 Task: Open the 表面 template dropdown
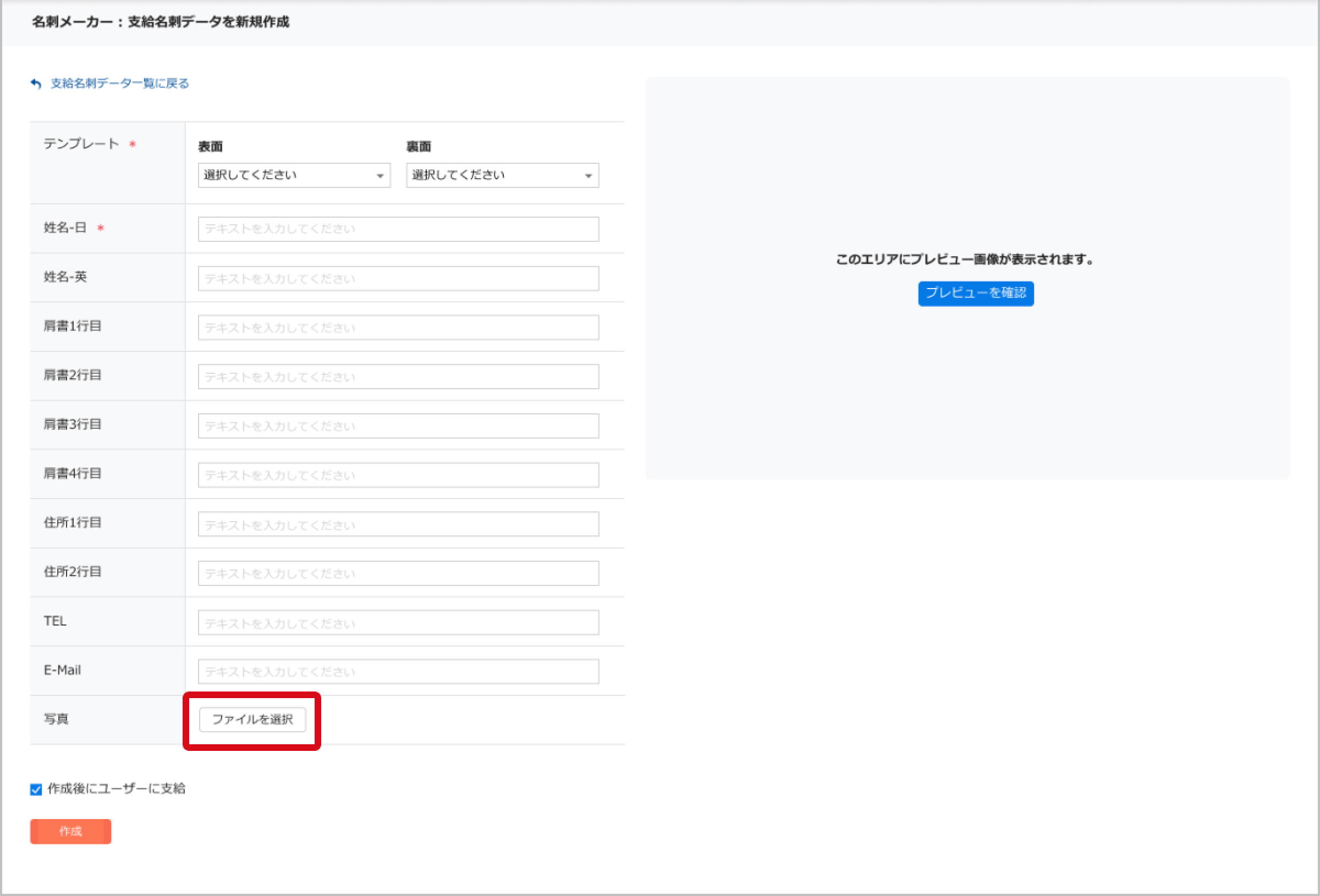point(293,175)
